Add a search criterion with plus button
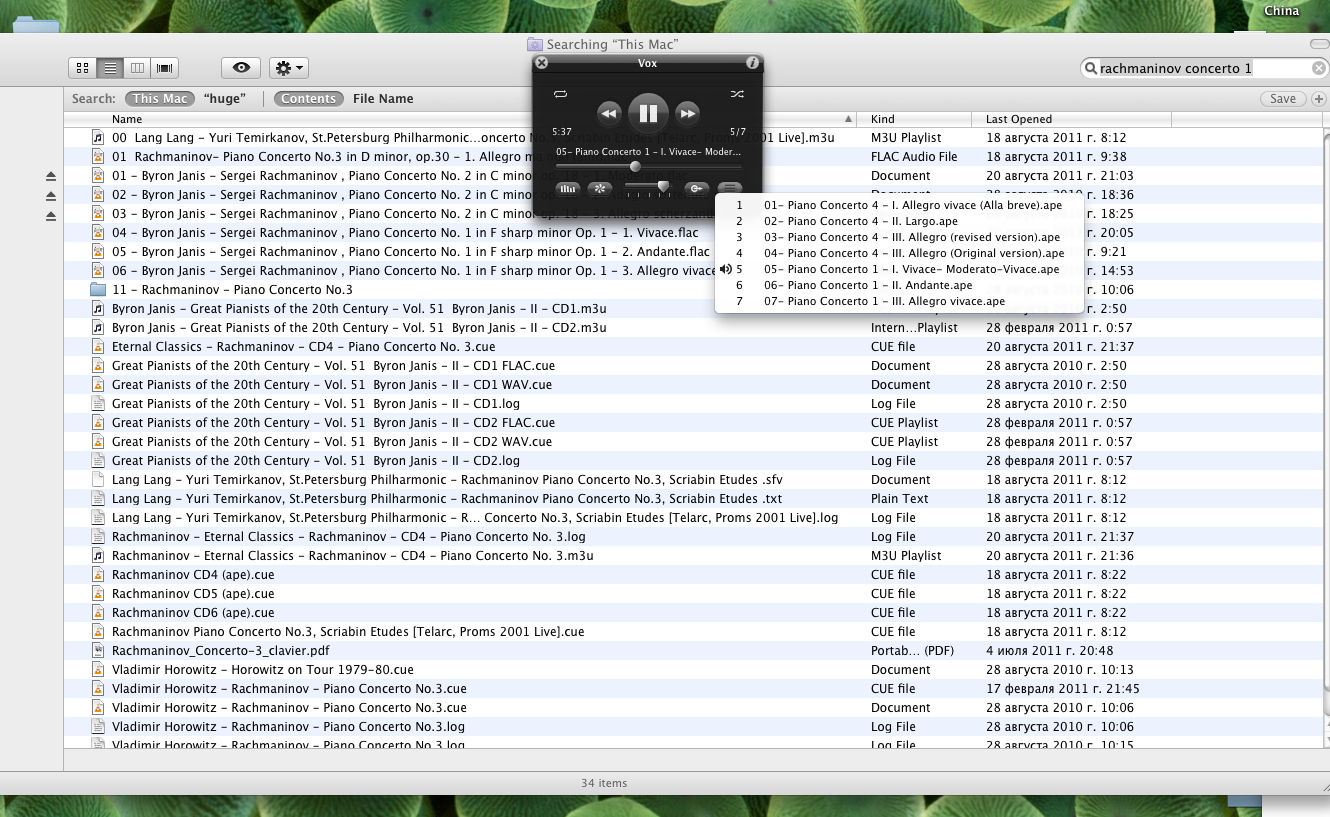The width and height of the screenshot is (1330, 817). (x=1319, y=99)
